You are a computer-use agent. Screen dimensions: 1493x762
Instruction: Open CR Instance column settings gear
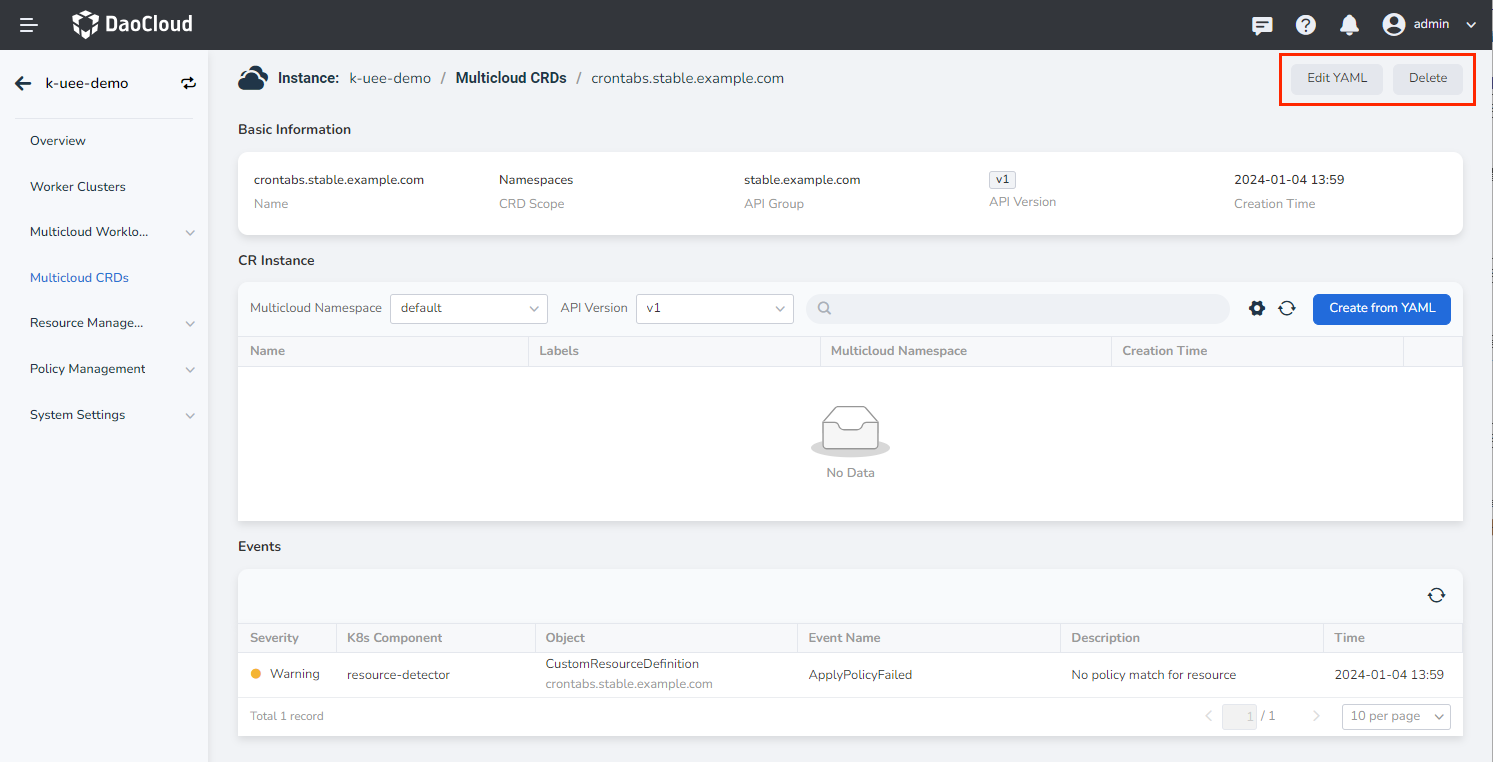[1257, 308]
